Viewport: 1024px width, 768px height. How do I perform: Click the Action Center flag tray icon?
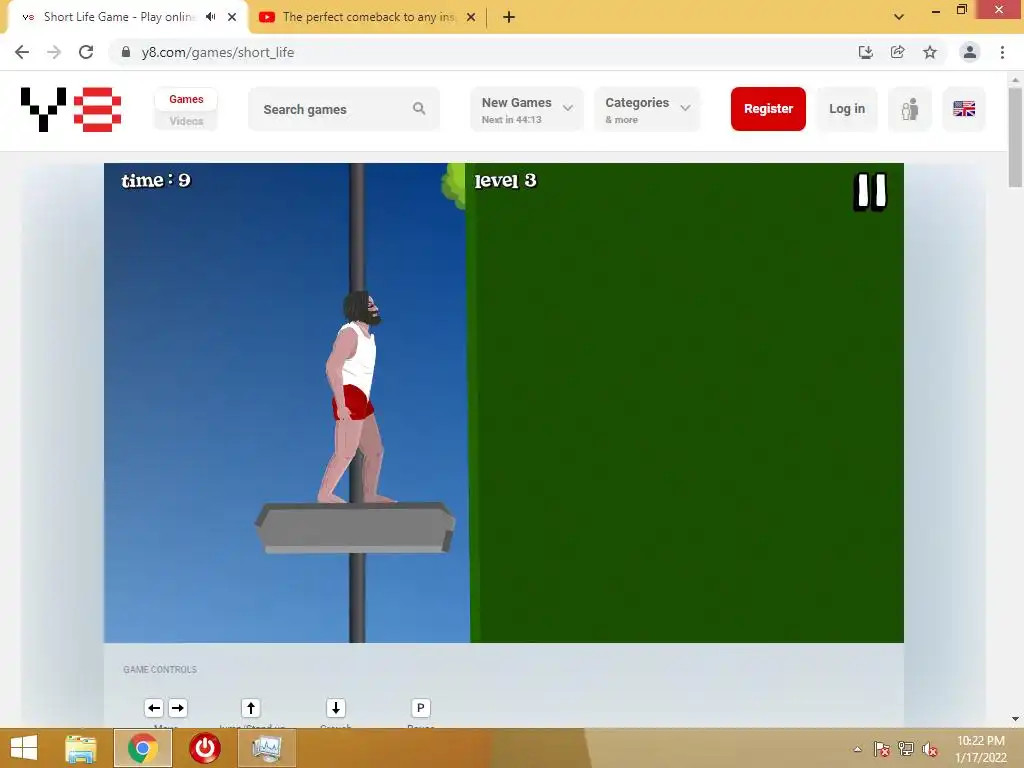[x=882, y=749]
